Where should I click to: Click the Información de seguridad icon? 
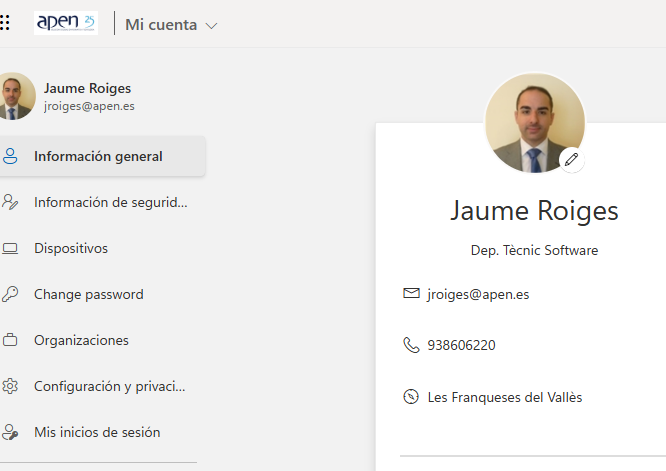click(x=10, y=202)
